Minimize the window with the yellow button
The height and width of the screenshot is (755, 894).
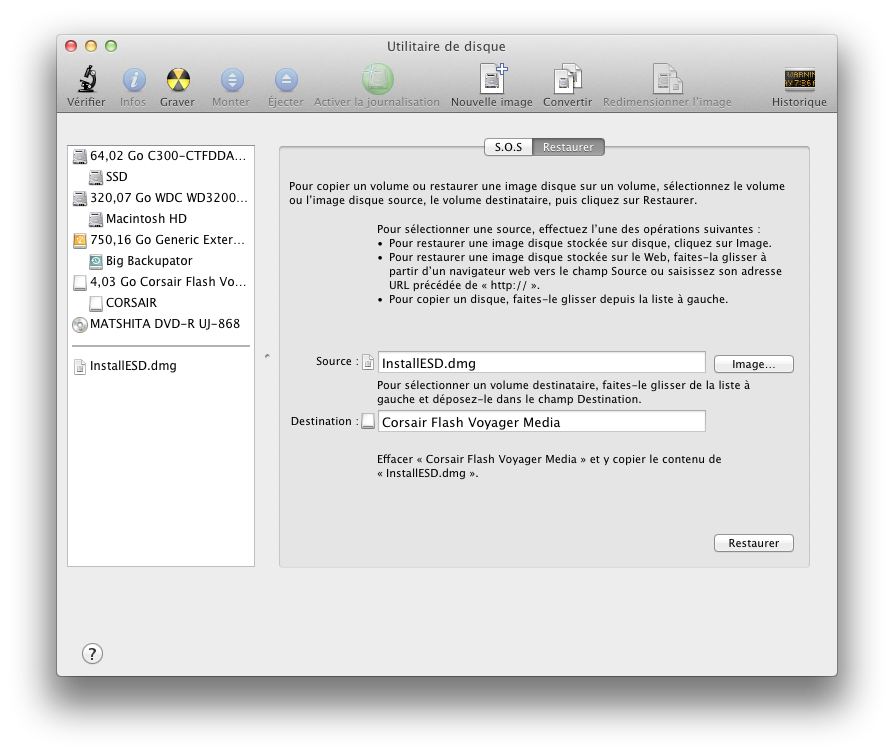(91, 46)
